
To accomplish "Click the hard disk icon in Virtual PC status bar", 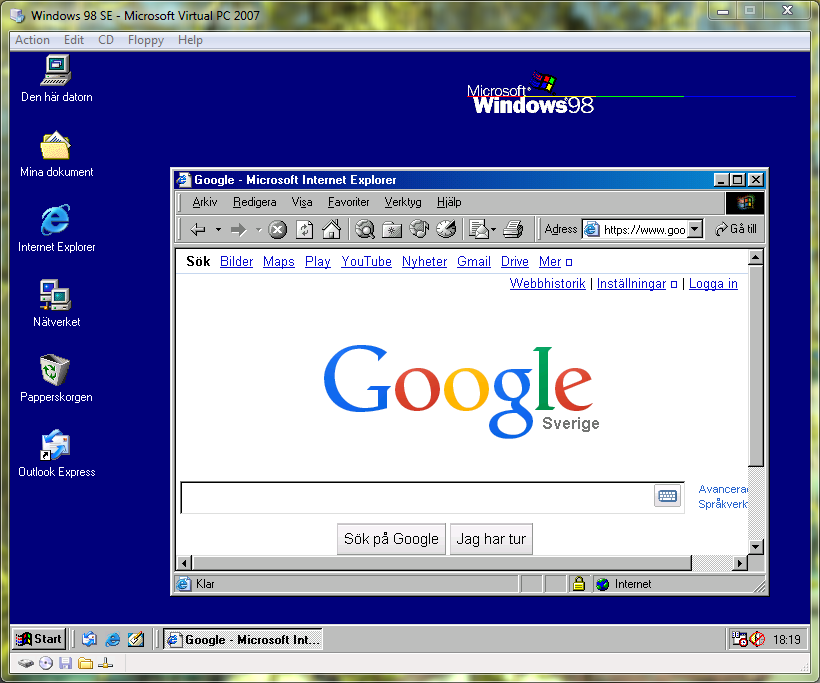I will 26,664.
